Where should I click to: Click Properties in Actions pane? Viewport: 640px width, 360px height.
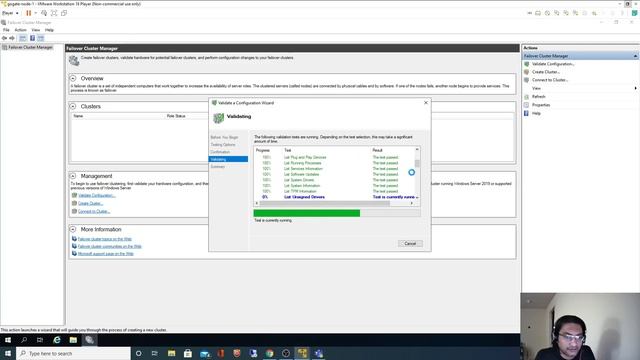pos(541,105)
